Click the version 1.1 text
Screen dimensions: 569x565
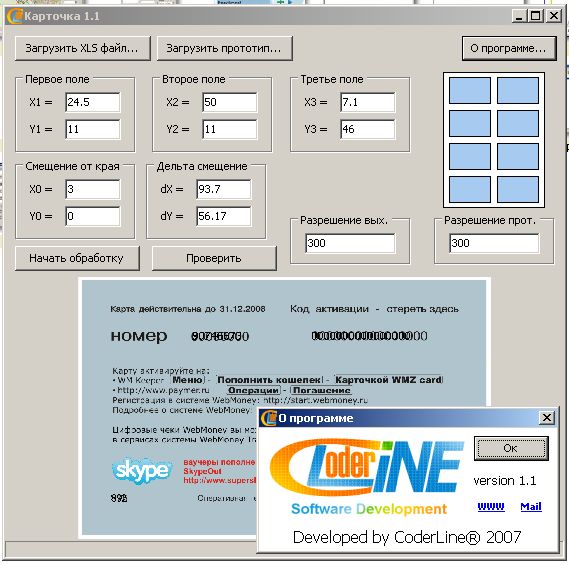[505, 481]
